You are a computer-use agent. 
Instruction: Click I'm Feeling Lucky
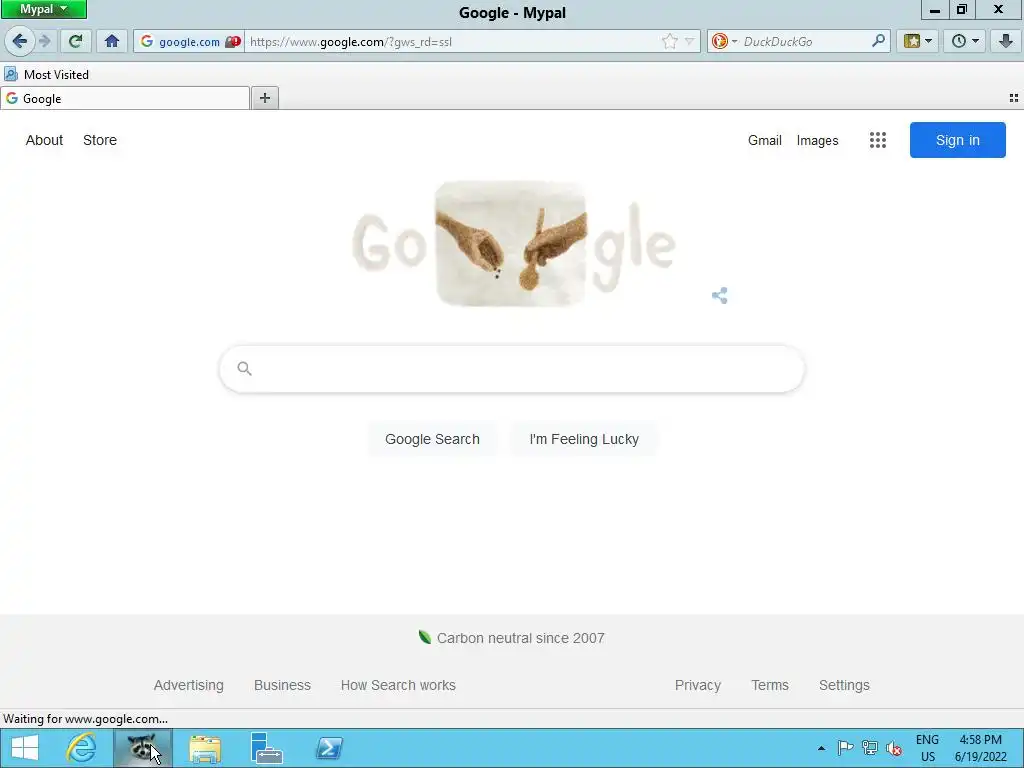coord(584,439)
